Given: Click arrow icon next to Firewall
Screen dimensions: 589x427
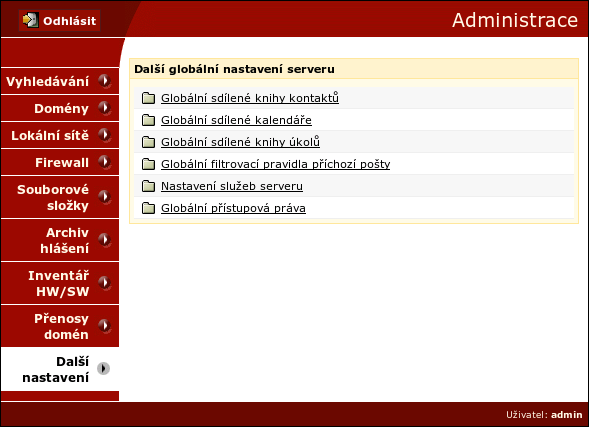Looking at the screenshot, I should [104, 162].
